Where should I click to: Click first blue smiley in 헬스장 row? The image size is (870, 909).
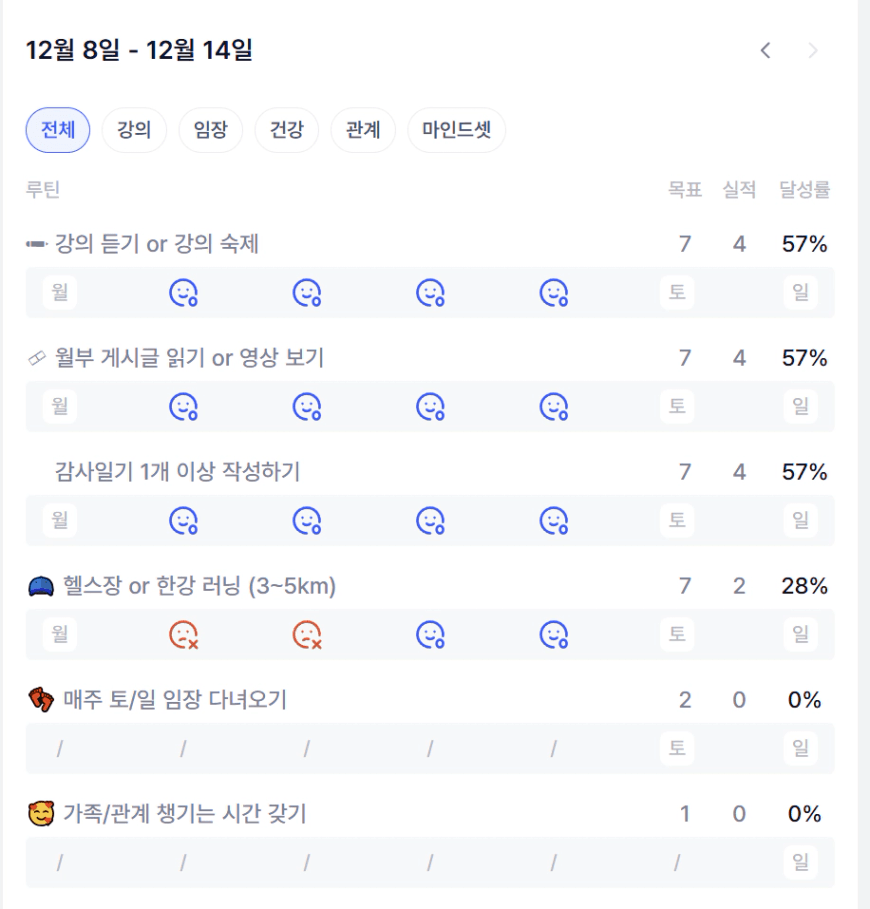tap(430, 635)
